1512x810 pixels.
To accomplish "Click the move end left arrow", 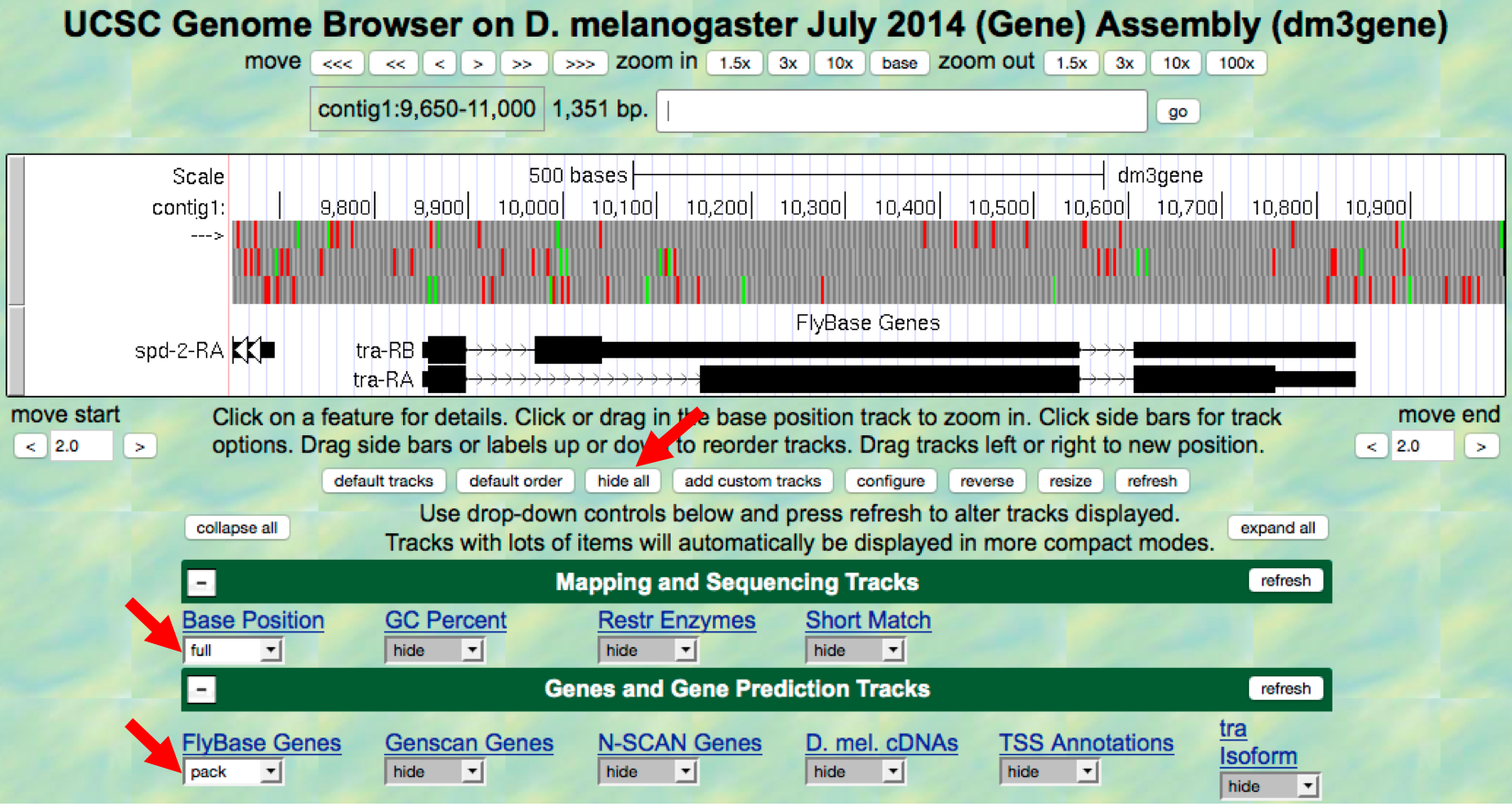I will click(x=1372, y=446).
